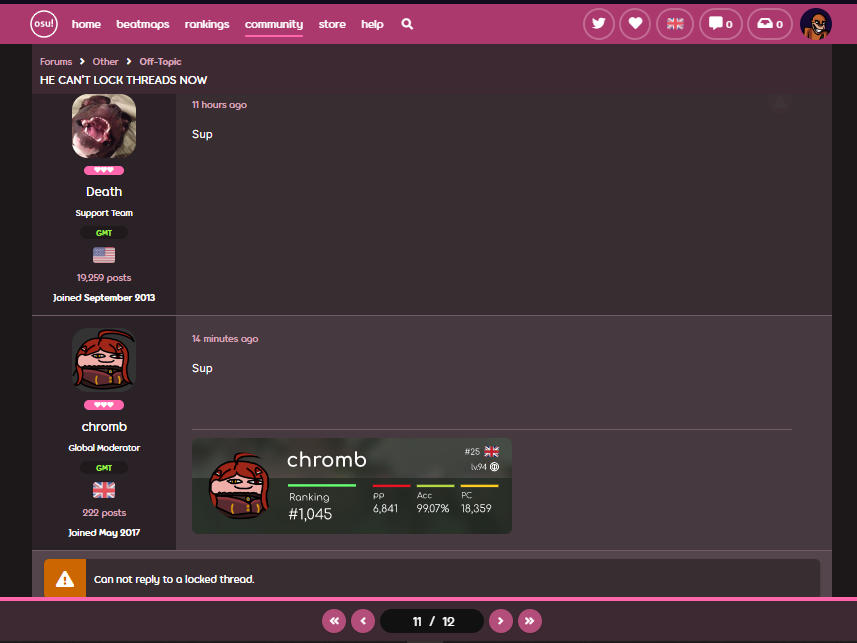Click Joined September 2013 text
Image resolution: width=857 pixels, height=643 pixels.
pos(104,298)
